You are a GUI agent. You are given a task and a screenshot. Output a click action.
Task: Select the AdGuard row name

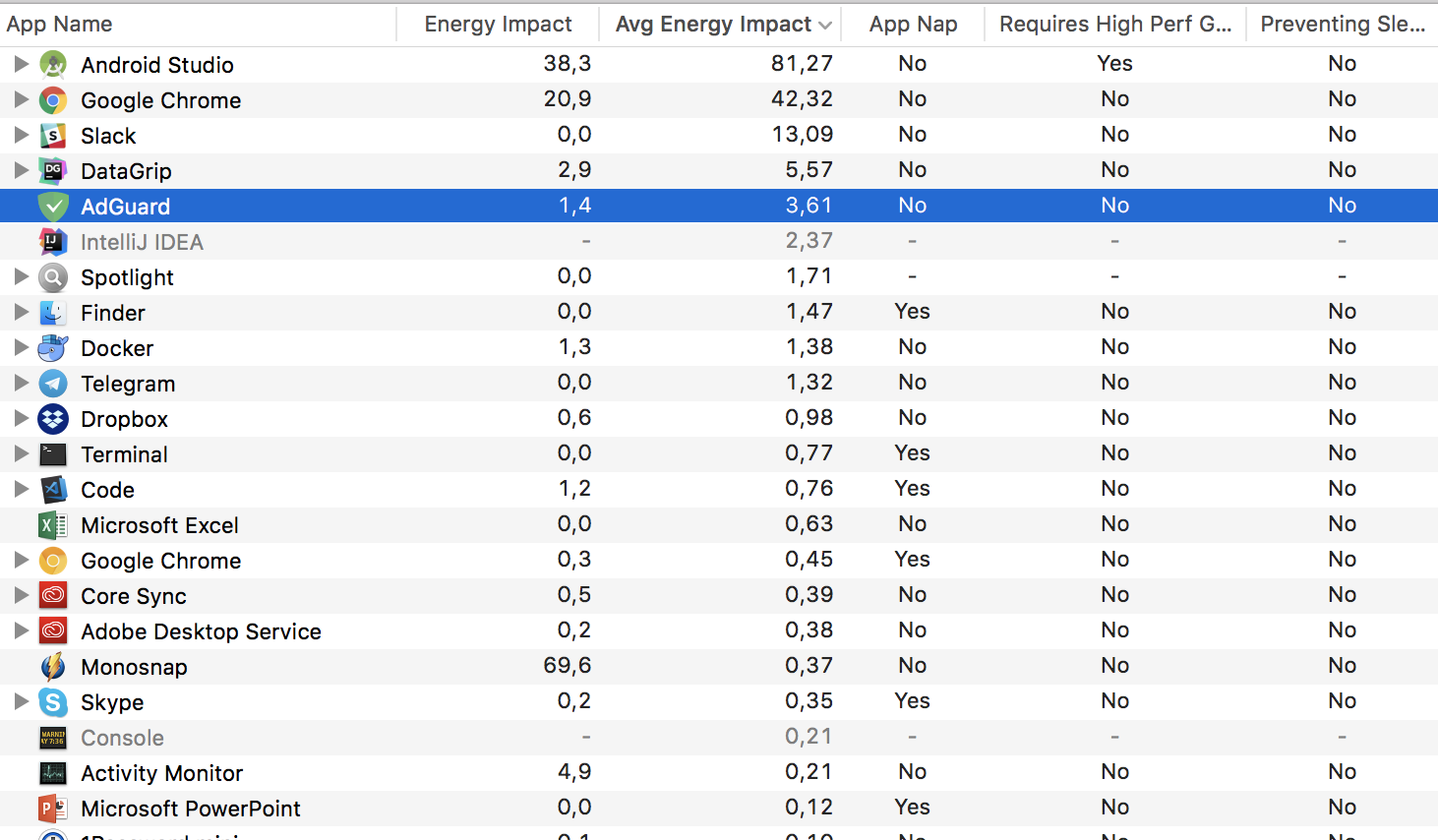[x=126, y=207]
